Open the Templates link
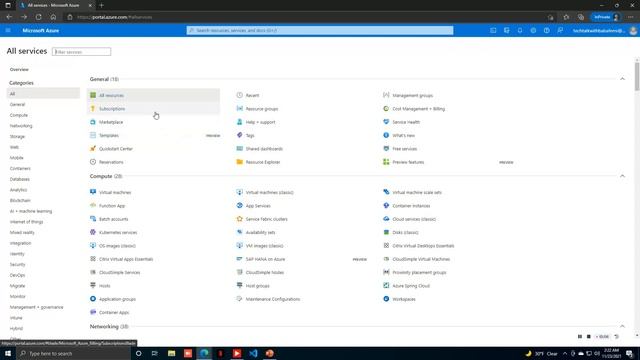The width and height of the screenshot is (640, 360). pyautogui.click(x=109, y=136)
